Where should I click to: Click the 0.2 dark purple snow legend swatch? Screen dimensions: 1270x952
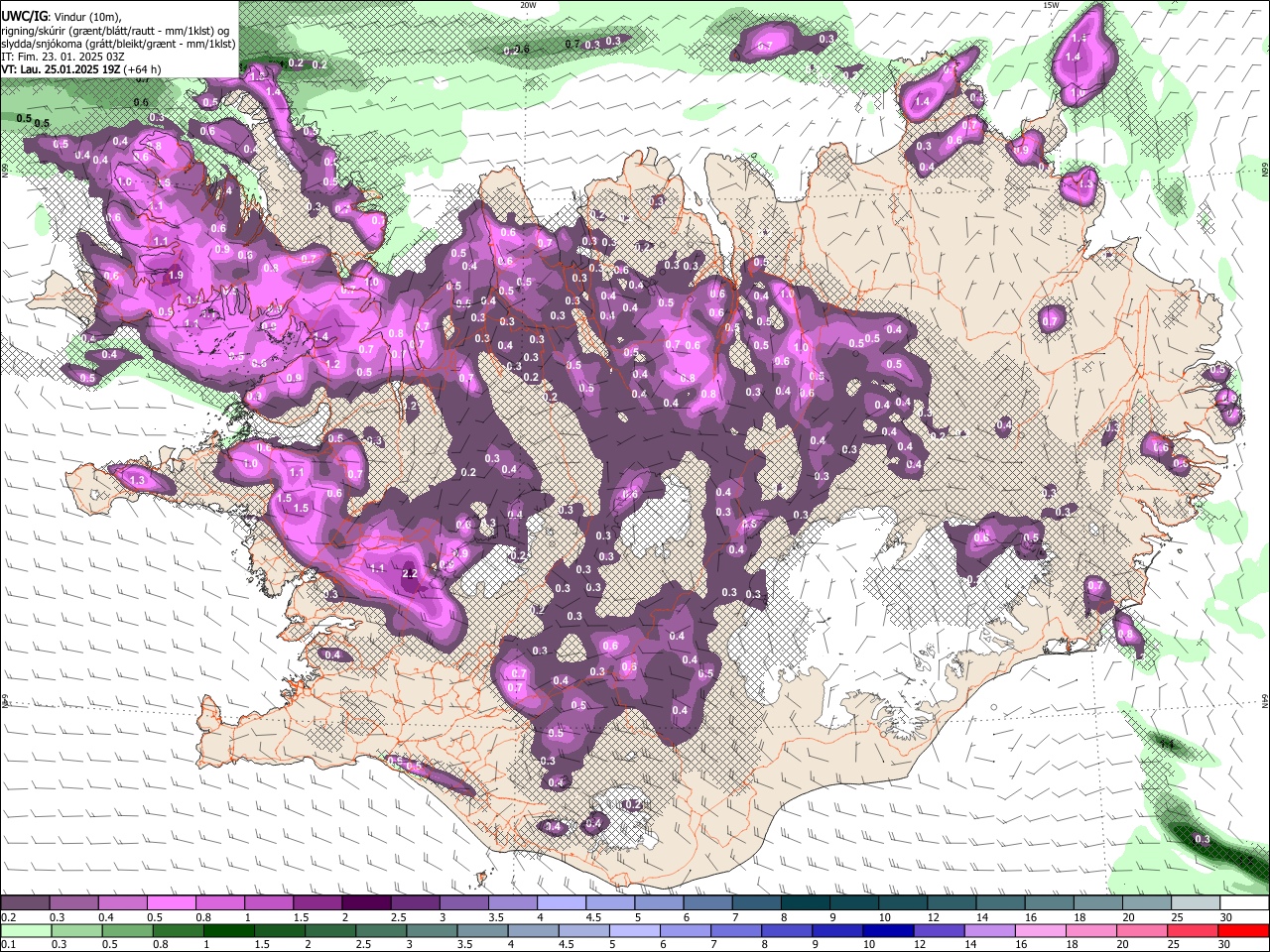point(25,902)
